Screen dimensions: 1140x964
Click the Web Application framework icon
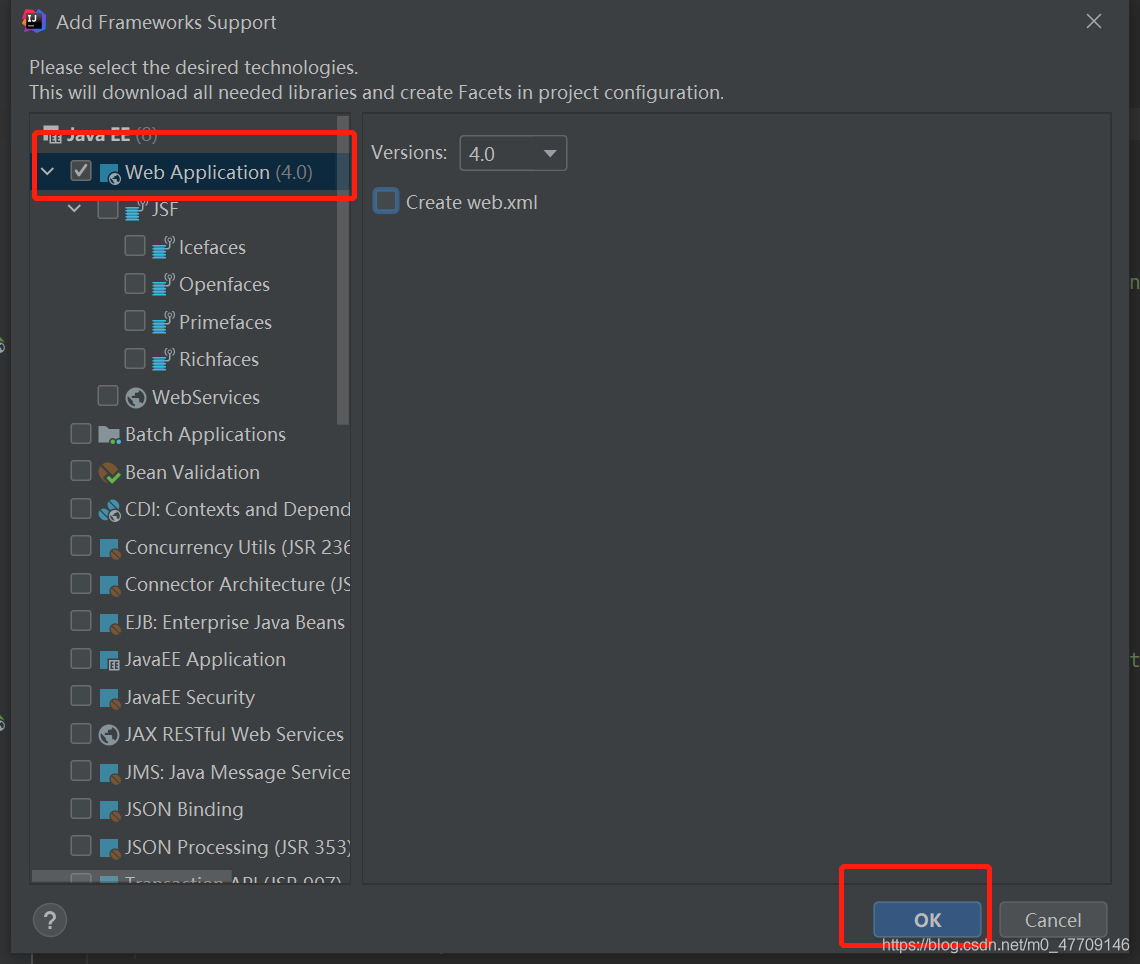pos(109,174)
